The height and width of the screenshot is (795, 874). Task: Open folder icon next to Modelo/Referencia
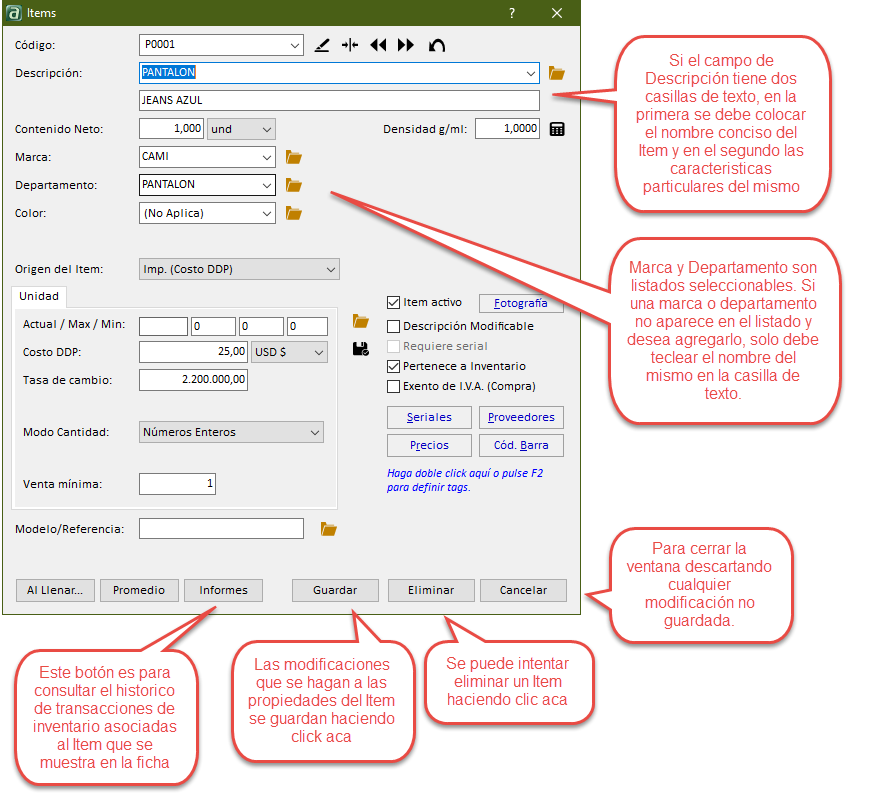click(328, 529)
